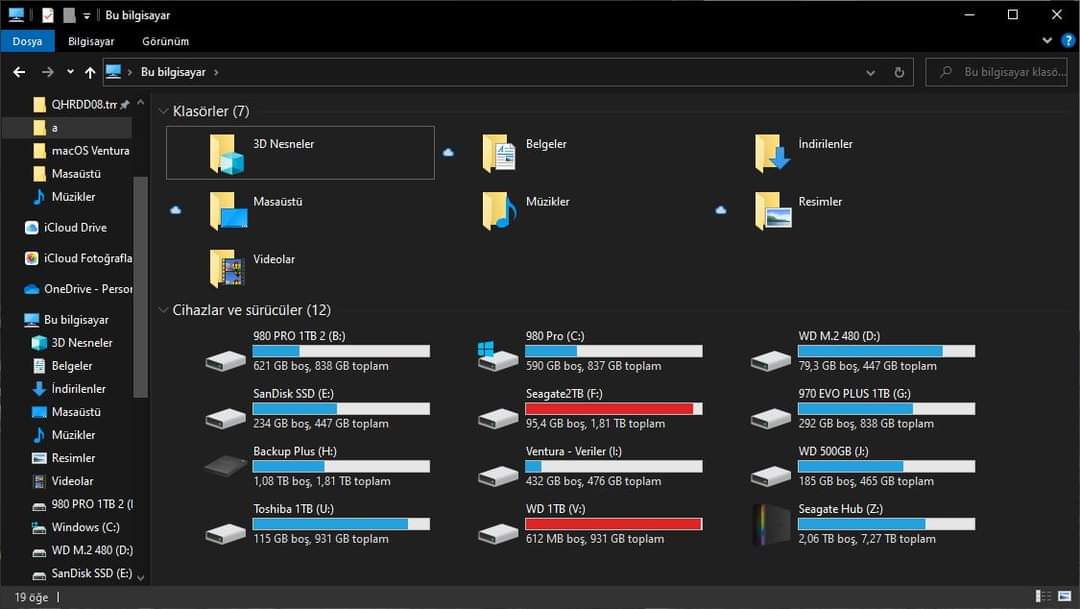
Task: Expand the breadcrumb arrow after Bu bilgisayar
Action: (x=216, y=72)
